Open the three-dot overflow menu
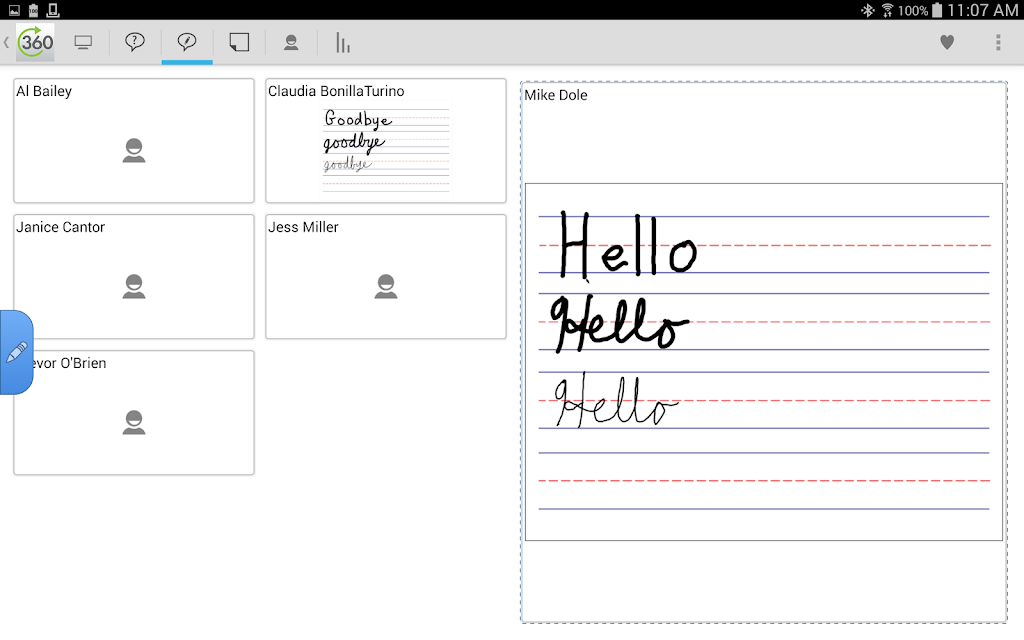This screenshot has height=640, width=1024. (998, 42)
